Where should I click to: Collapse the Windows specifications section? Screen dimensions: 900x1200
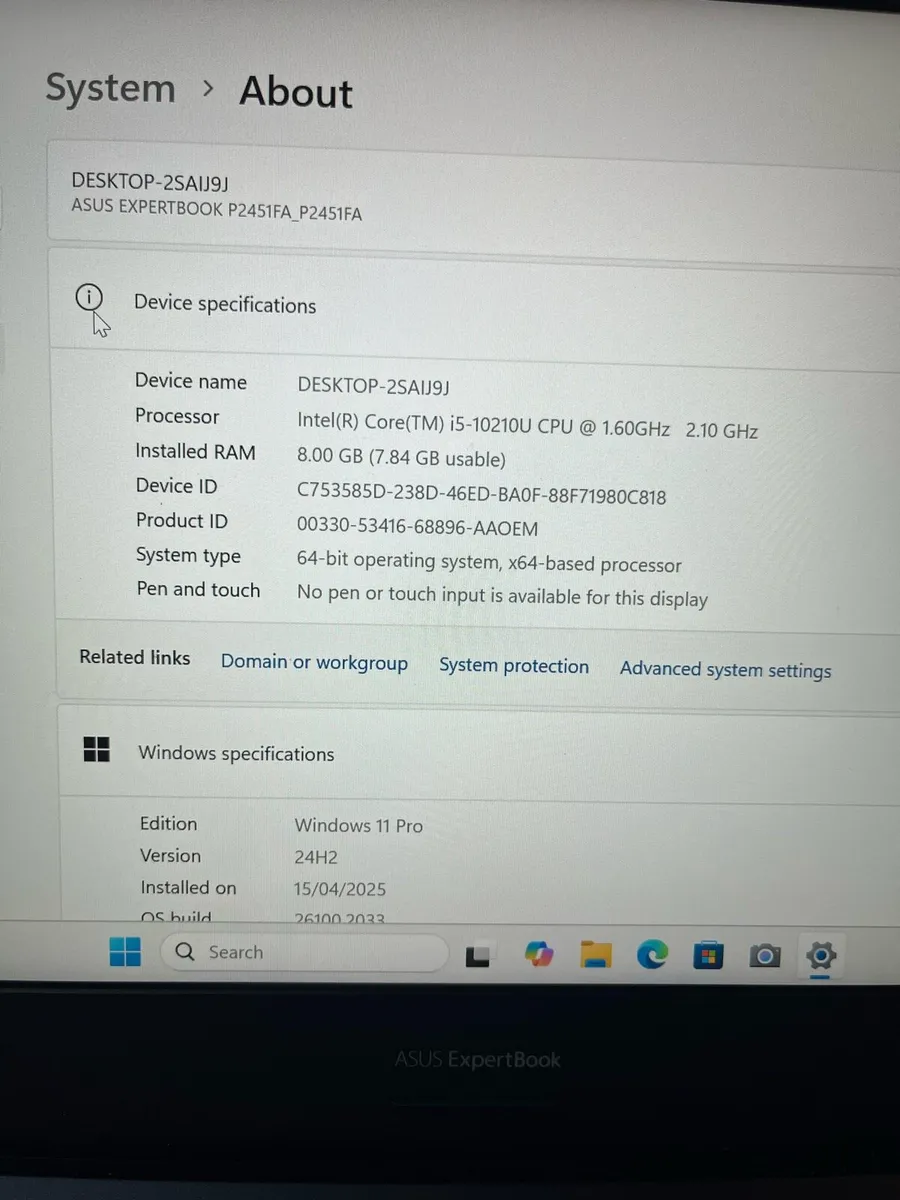coord(480,752)
